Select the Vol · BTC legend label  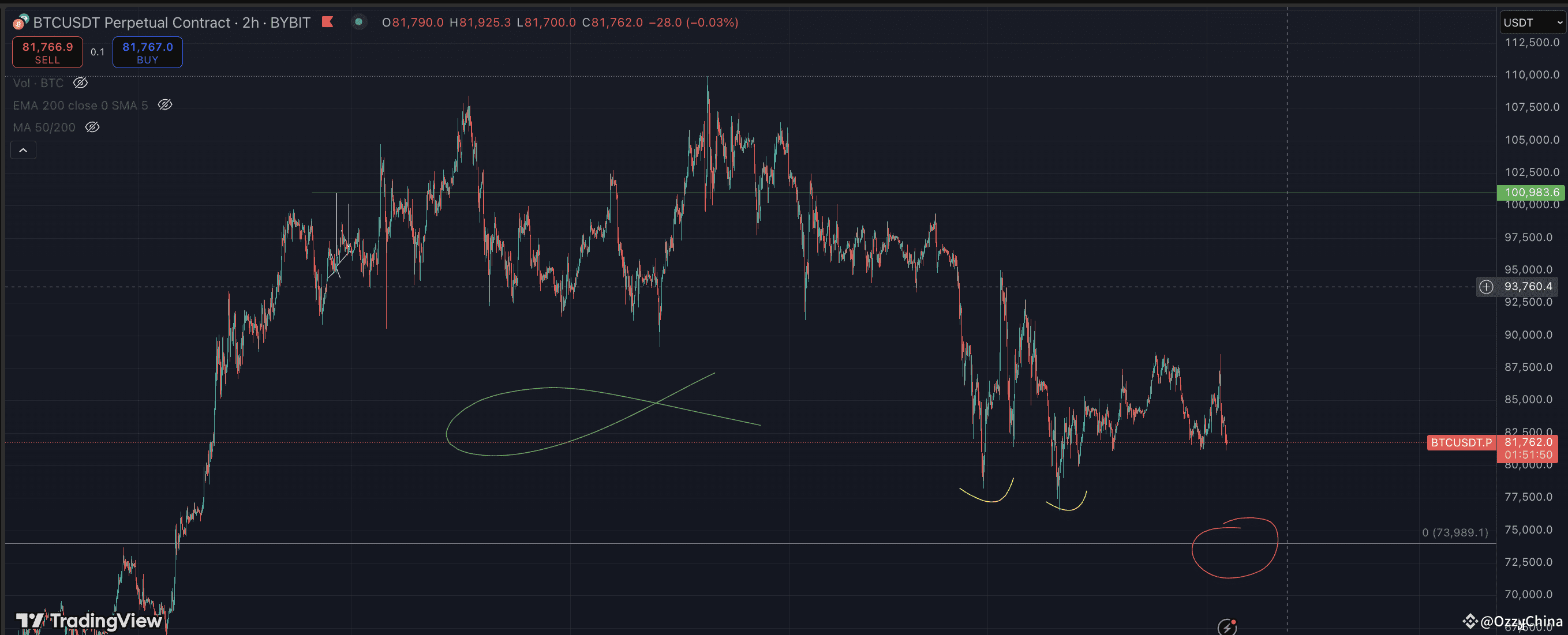tap(38, 82)
